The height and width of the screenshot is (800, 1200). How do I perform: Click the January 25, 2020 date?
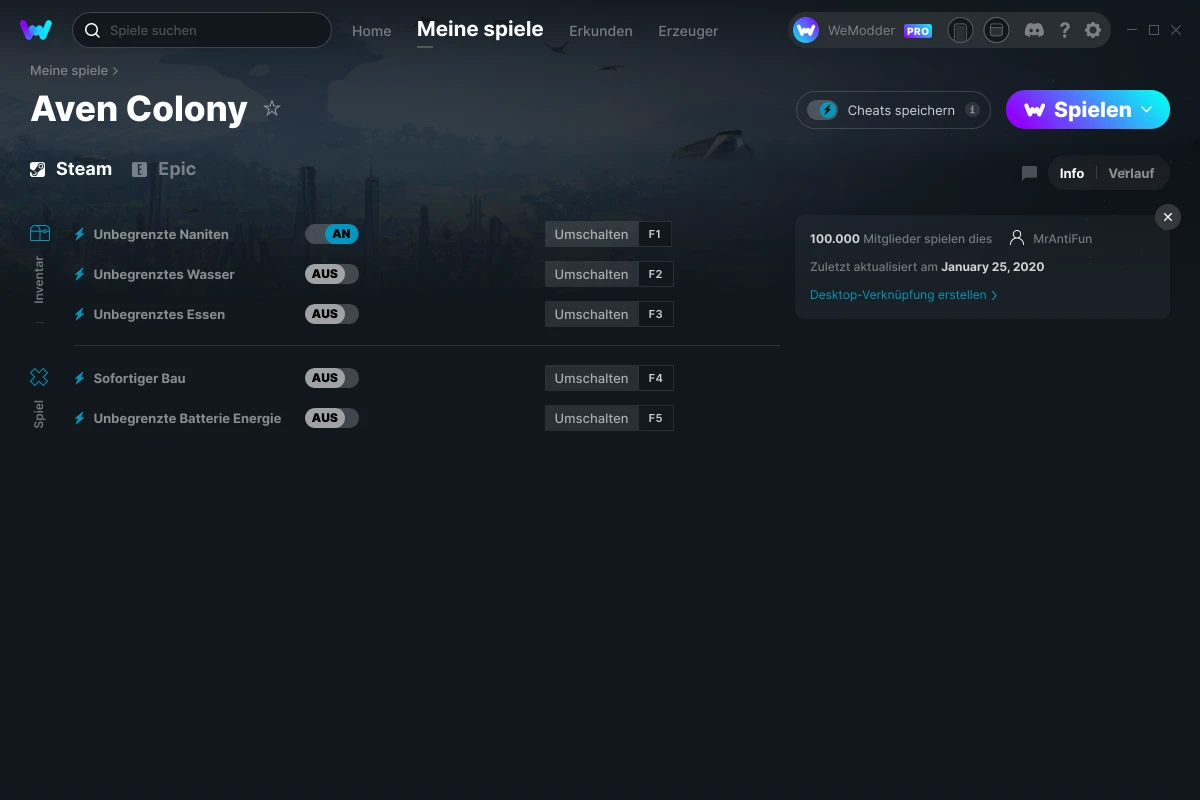point(992,267)
